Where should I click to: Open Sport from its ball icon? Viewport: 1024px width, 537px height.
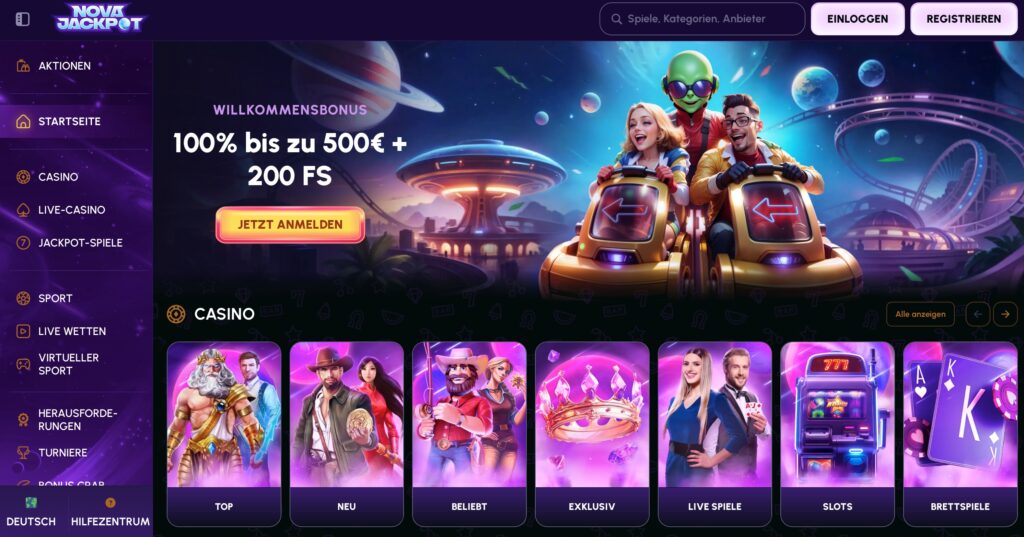(23, 299)
